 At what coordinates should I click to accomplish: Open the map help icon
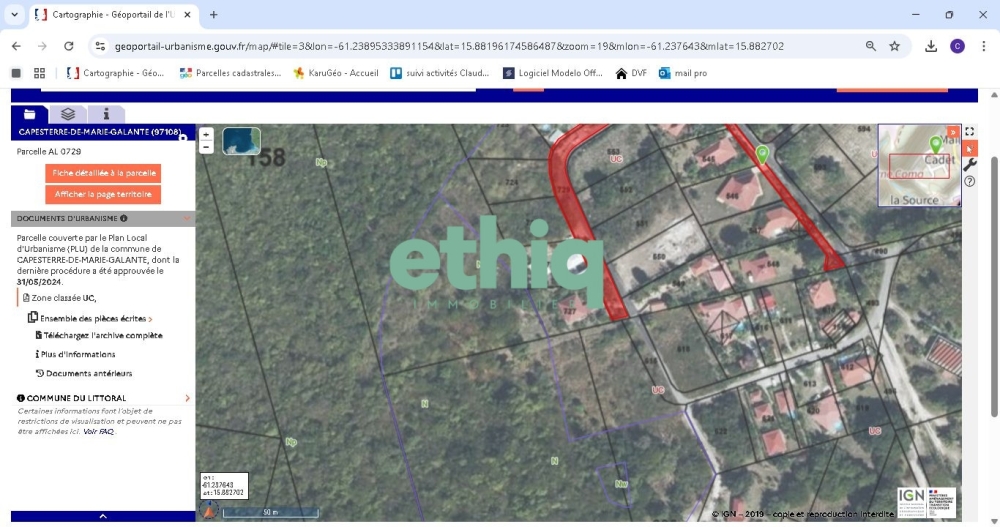pos(969,181)
